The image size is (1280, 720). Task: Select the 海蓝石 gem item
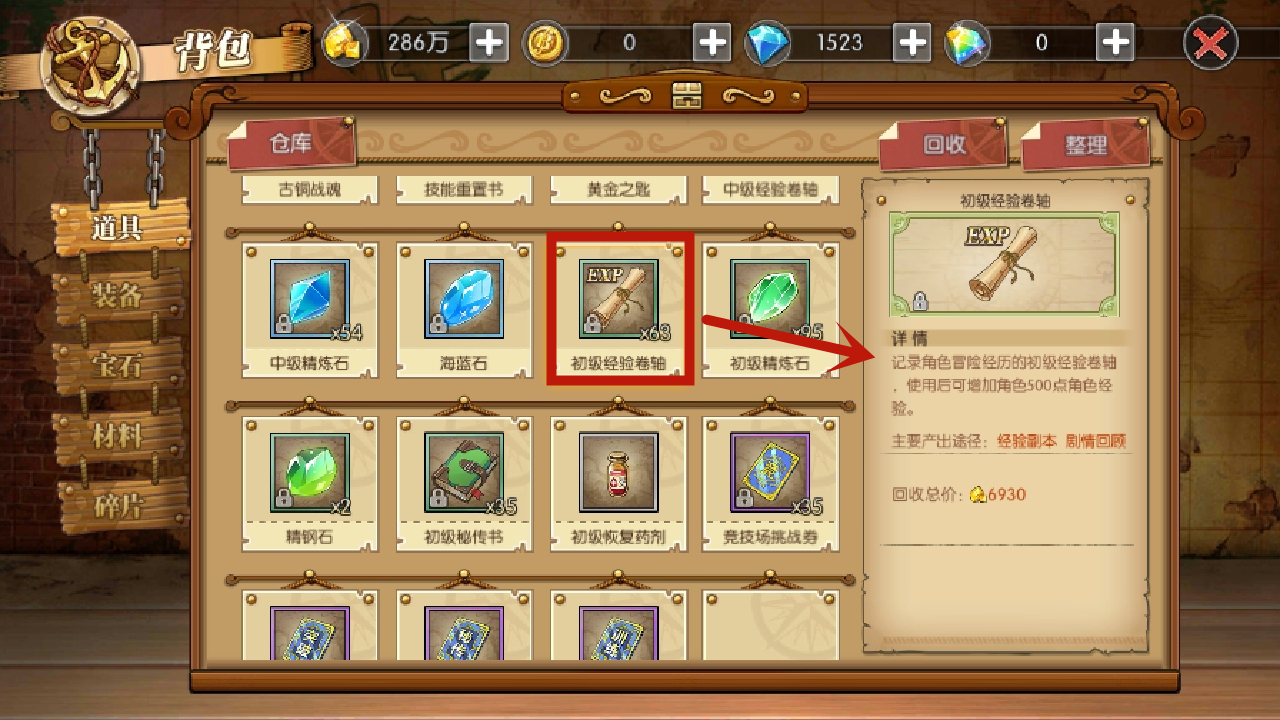(464, 308)
